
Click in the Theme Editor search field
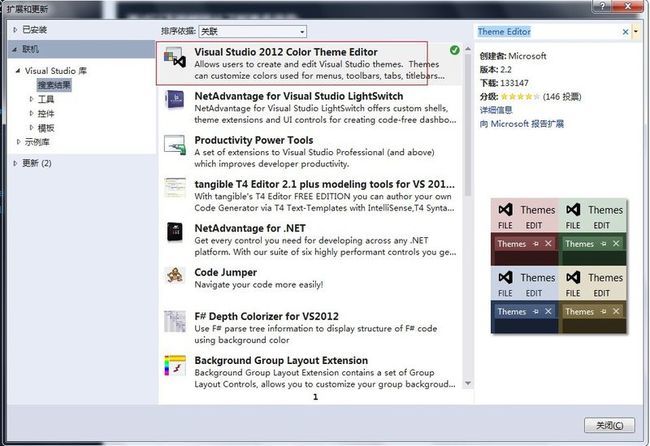tap(547, 32)
